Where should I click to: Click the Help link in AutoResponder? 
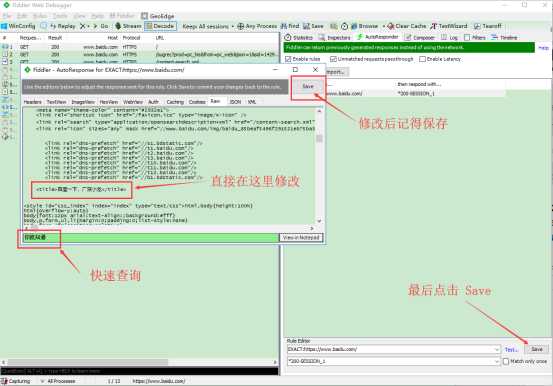coord(543,48)
